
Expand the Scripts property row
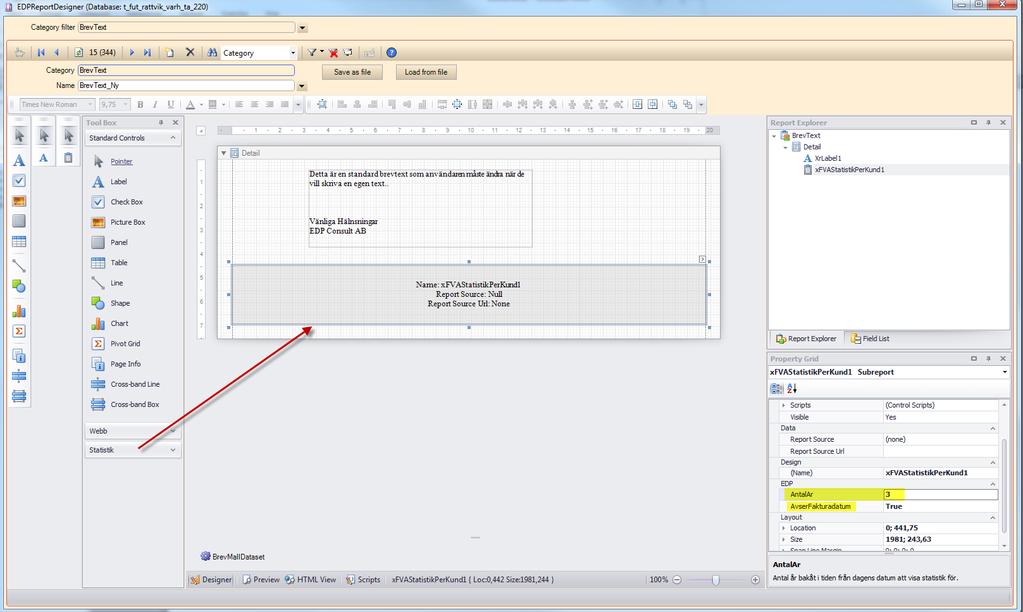point(784,405)
